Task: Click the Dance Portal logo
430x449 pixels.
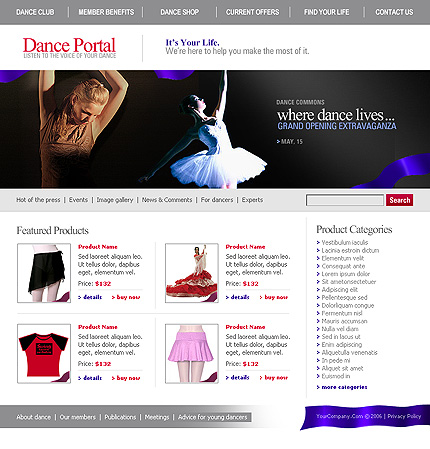Action: point(69,48)
